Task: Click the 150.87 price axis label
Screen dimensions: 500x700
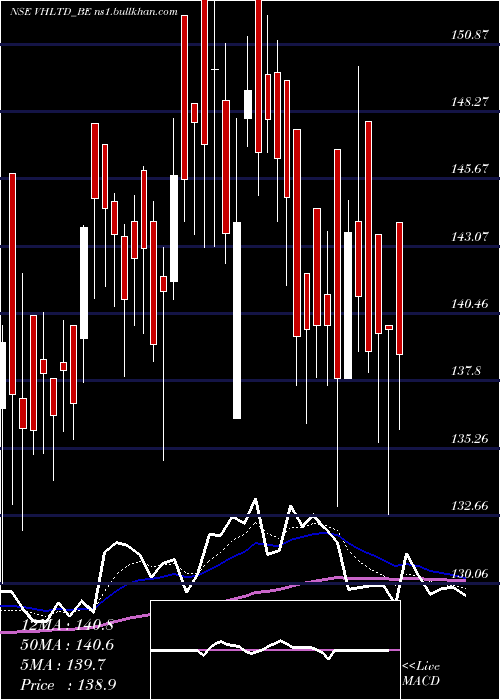Action: [469, 34]
